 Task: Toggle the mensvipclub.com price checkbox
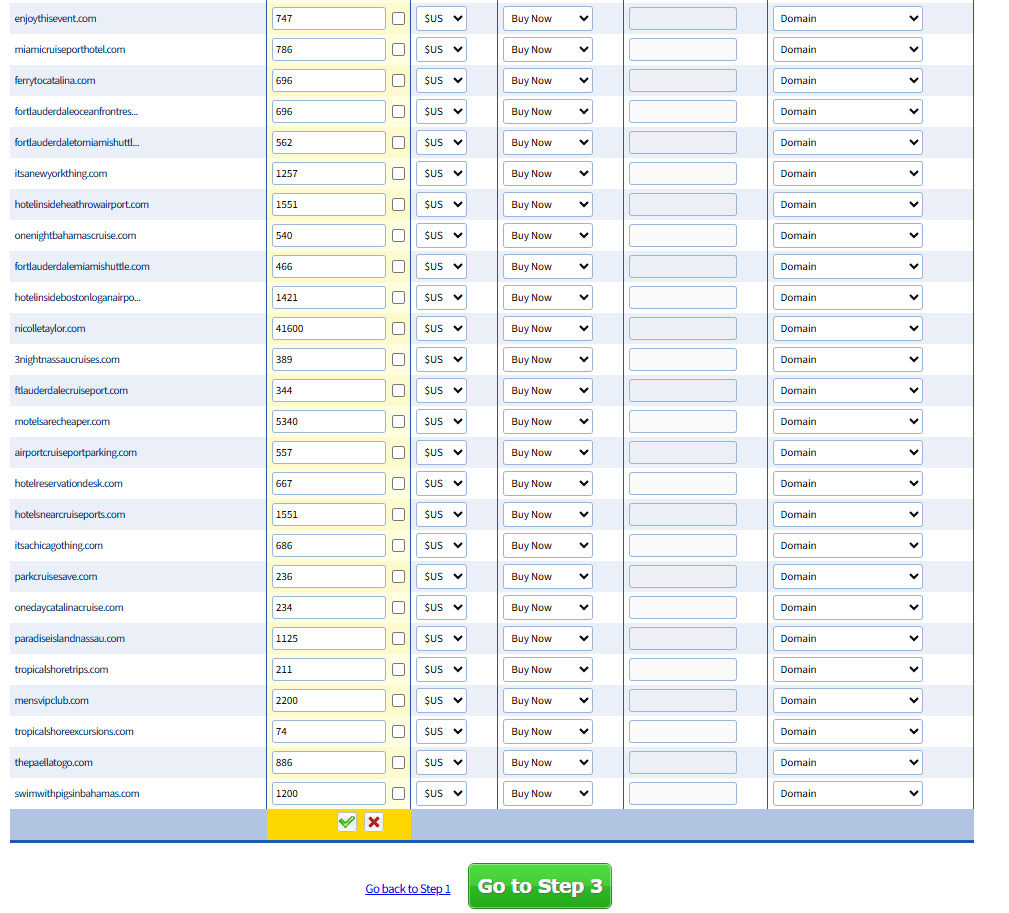pos(399,701)
